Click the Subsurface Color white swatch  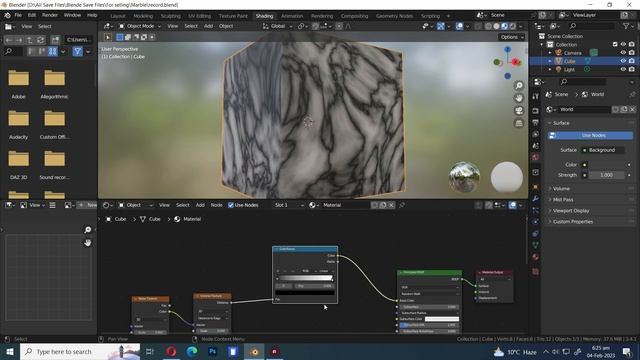coord(442,319)
